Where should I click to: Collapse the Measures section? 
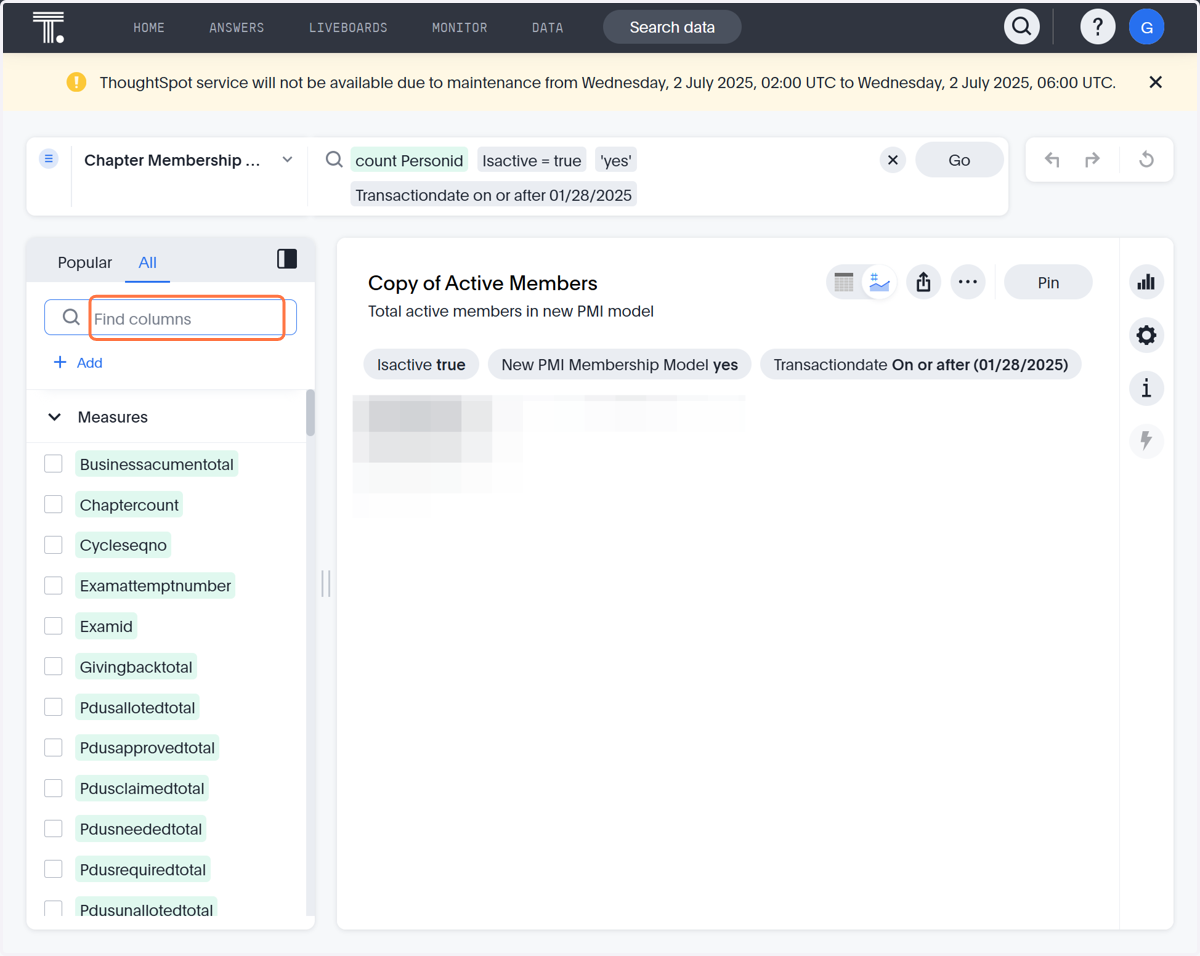[55, 417]
